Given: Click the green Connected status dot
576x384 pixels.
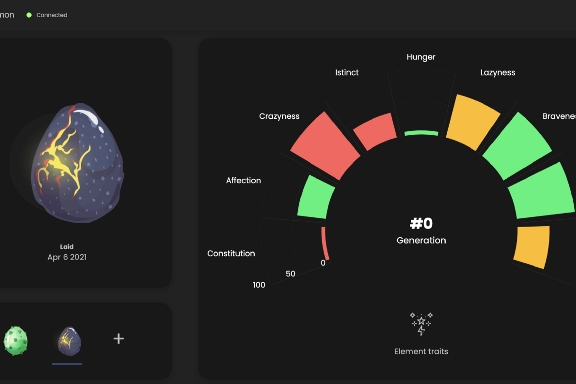Looking at the screenshot, I should pos(29,15).
